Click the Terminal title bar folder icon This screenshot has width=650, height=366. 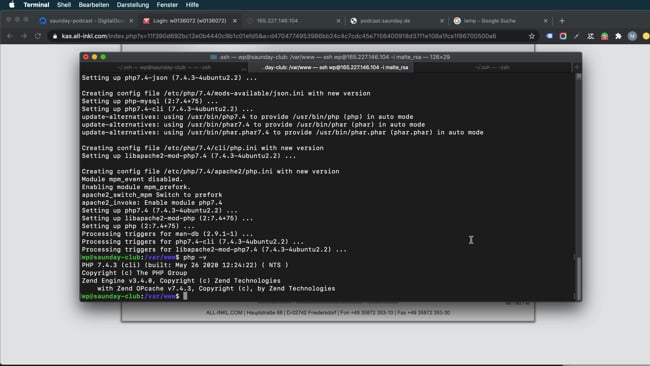(x=213, y=57)
